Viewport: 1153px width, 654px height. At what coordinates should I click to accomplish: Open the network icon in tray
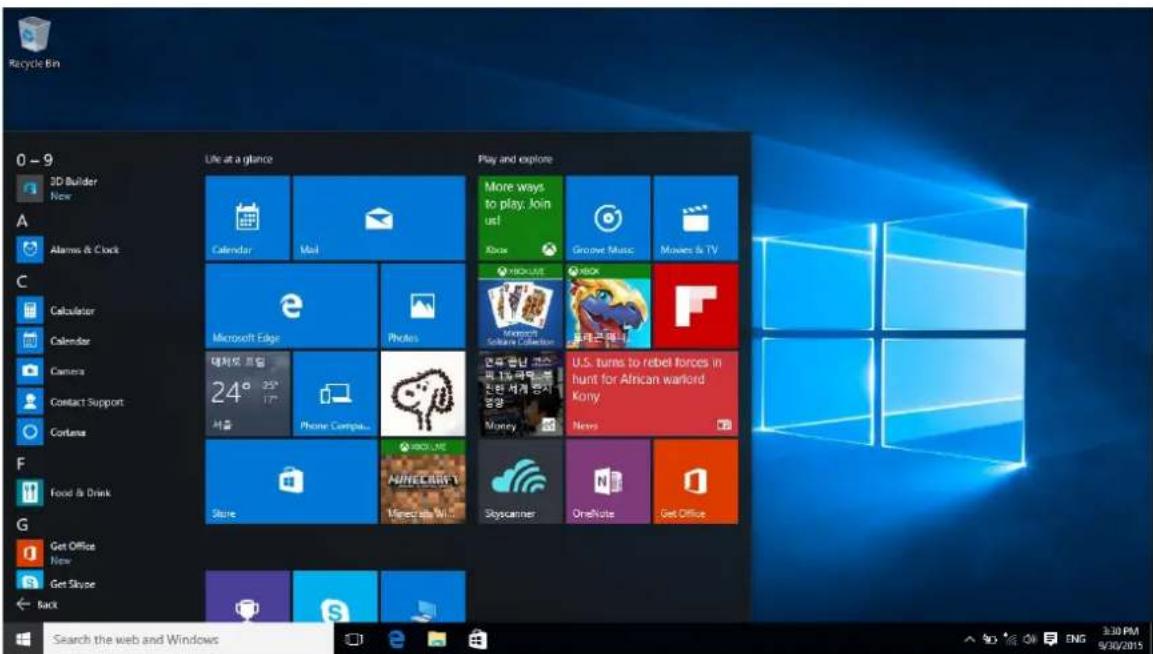coord(1010,639)
